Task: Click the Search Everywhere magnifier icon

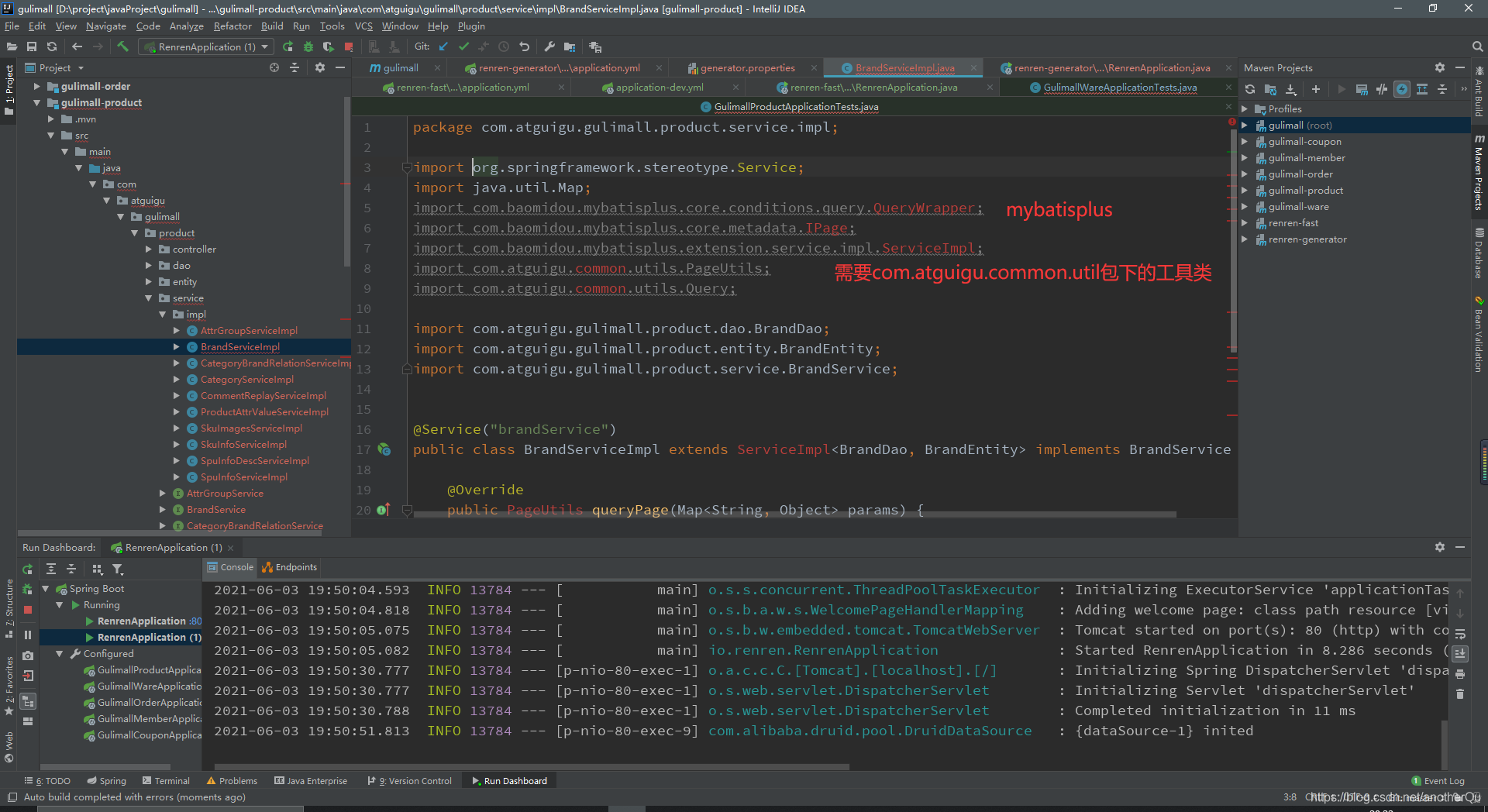Action: click(1477, 46)
